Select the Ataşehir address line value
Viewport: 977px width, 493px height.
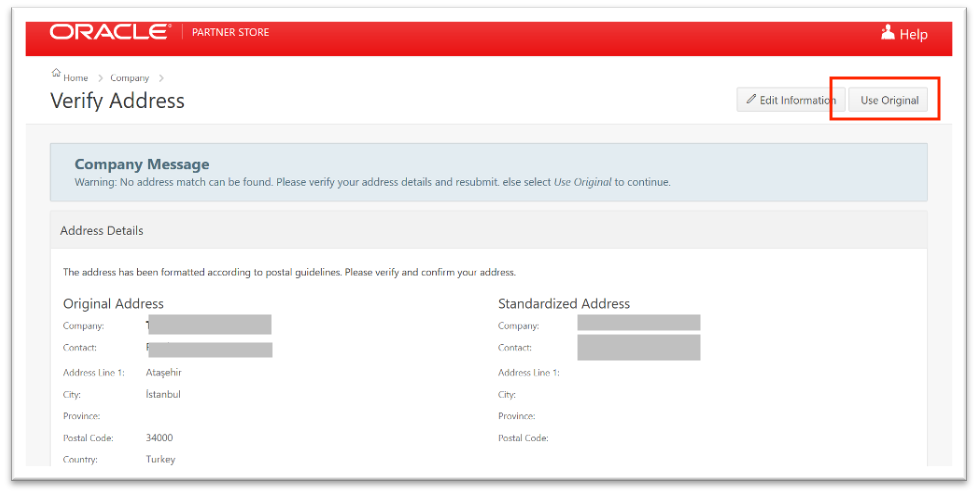[163, 373]
